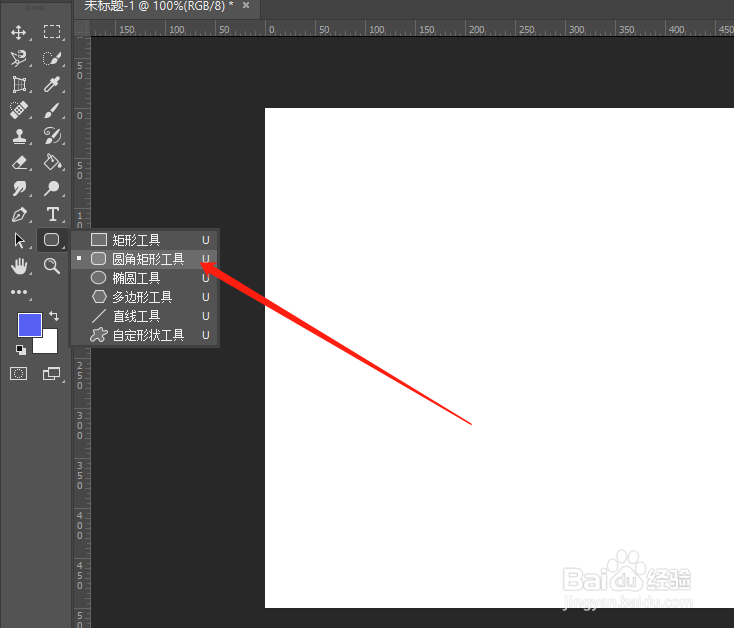The height and width of the screenshot is (628, 734).
Task: Switch to the 未标题-1 document tab
Action: (159, 6)
